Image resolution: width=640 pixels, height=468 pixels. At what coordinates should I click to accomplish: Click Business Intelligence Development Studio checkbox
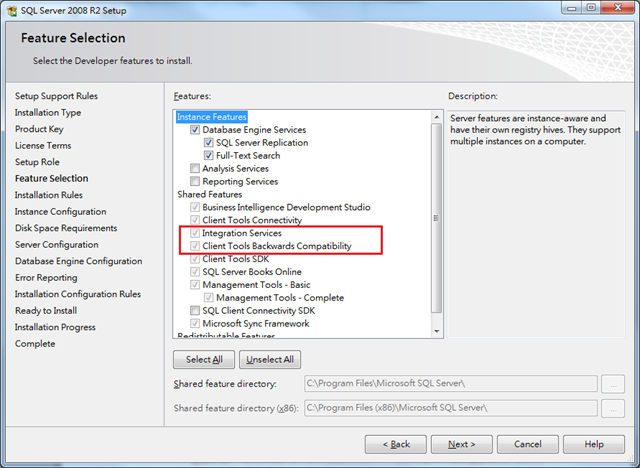(195, 207)
